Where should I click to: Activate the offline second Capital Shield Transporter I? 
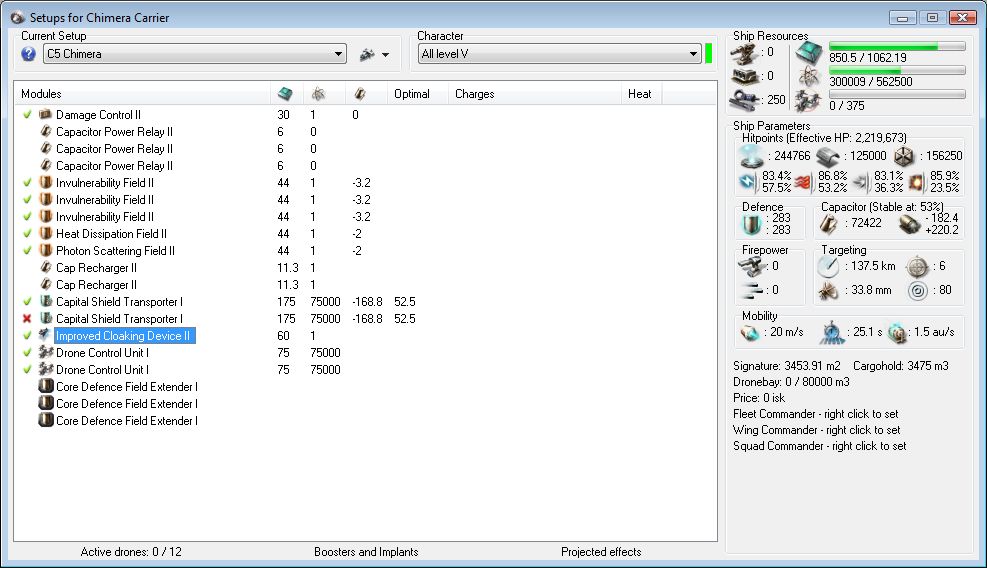coord(27,319)
